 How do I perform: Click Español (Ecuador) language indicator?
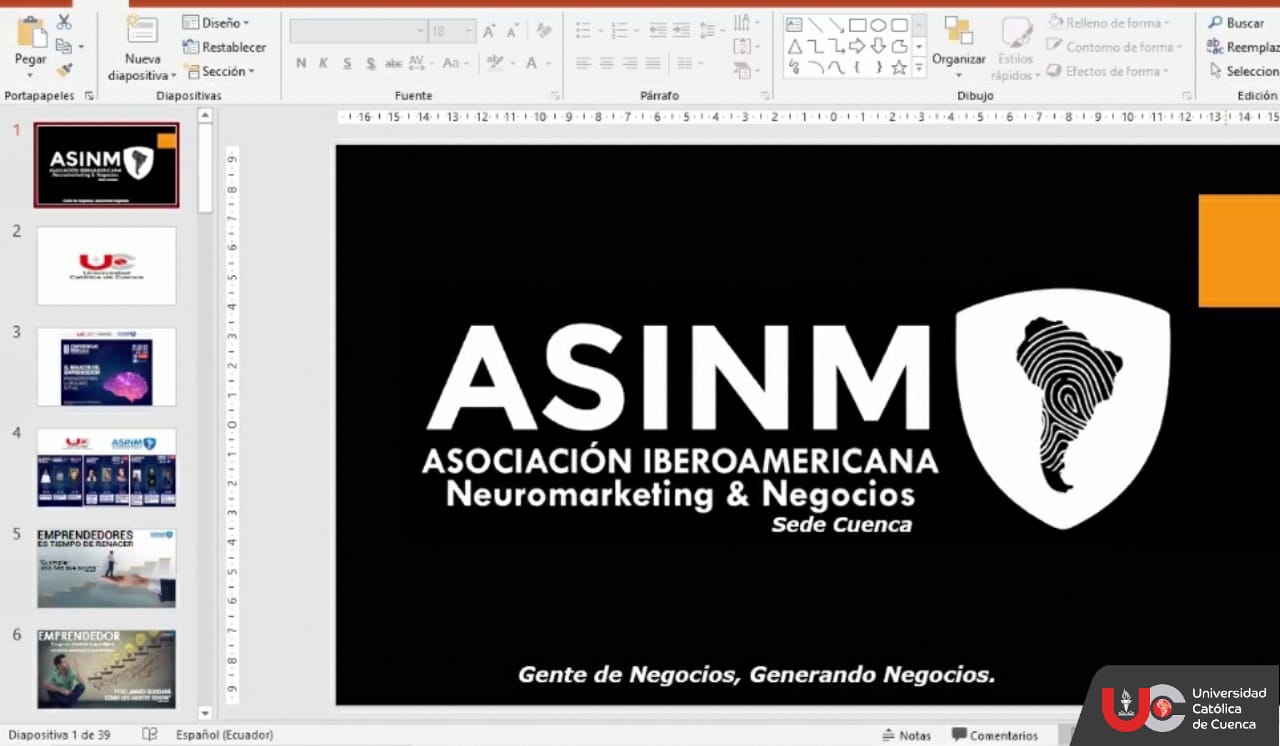coord(224,735)
